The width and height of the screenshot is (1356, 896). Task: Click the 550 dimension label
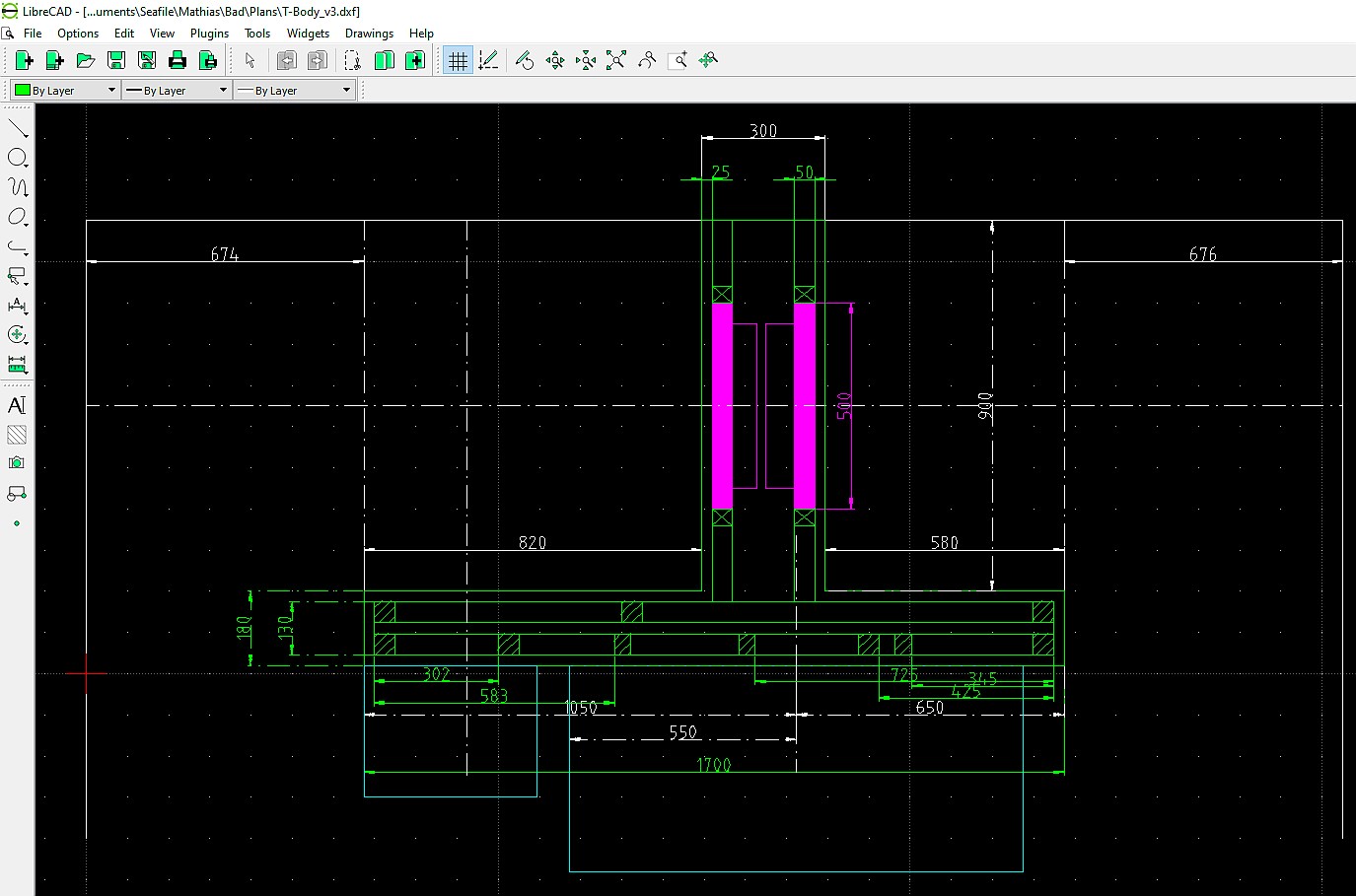pos(683,732)
